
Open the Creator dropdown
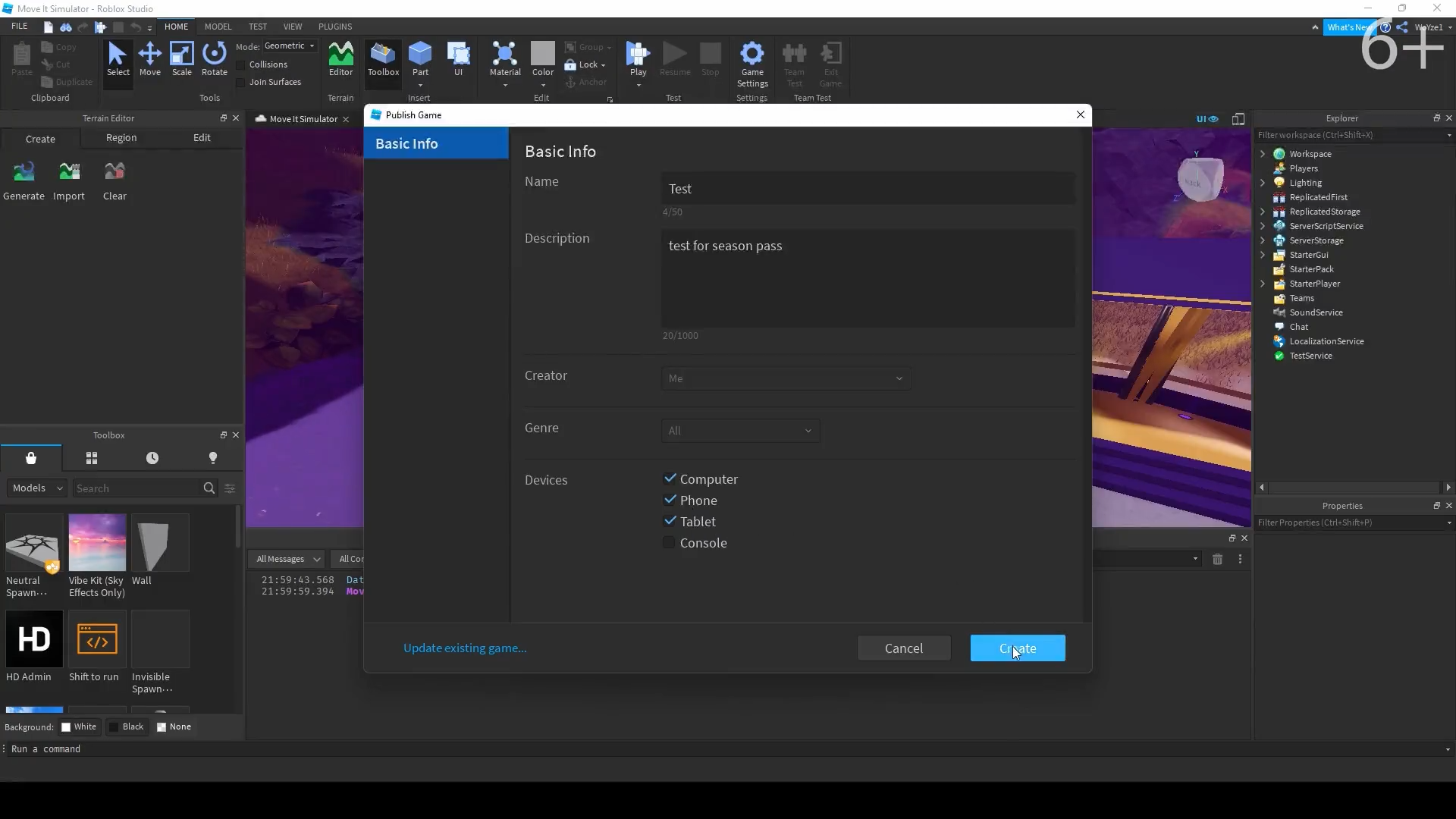(786, 378)
